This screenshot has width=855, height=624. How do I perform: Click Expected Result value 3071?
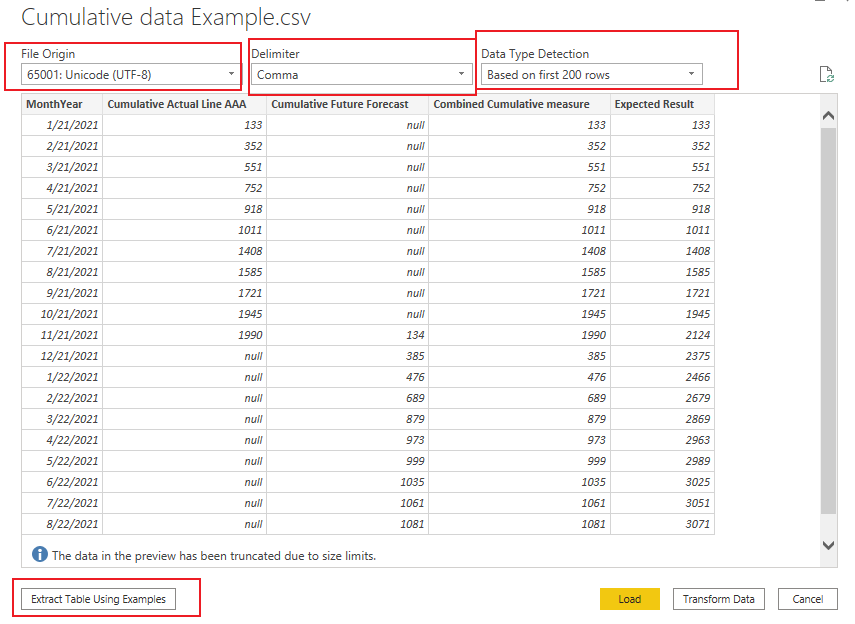pyautogui.click(x=662, y=524)
